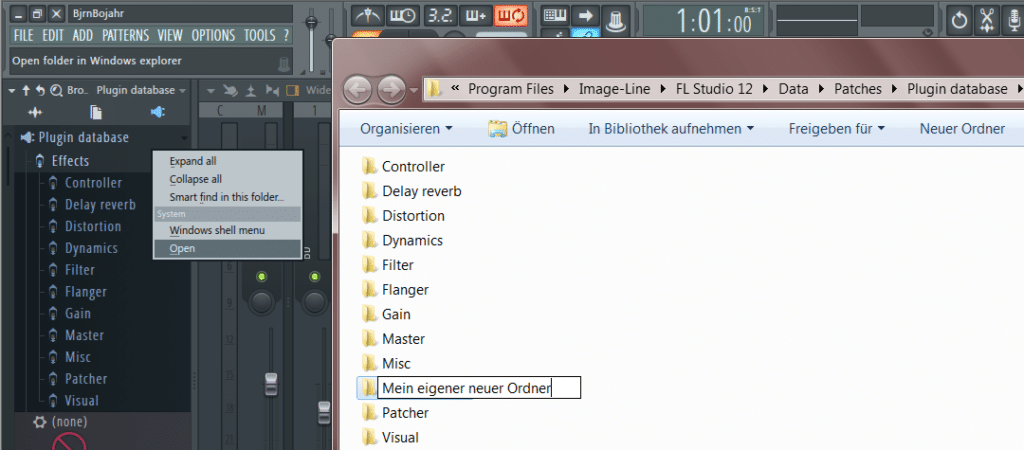Choose Open in the context menu

pos(227,248)
